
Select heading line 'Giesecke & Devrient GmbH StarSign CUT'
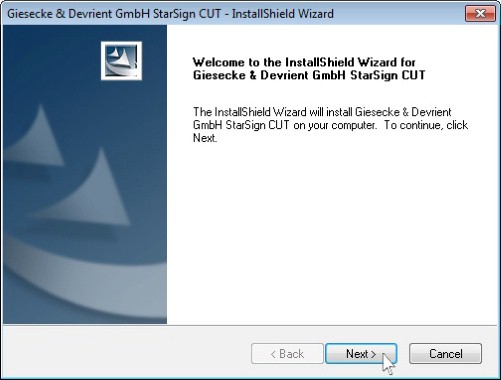point(309,75)
